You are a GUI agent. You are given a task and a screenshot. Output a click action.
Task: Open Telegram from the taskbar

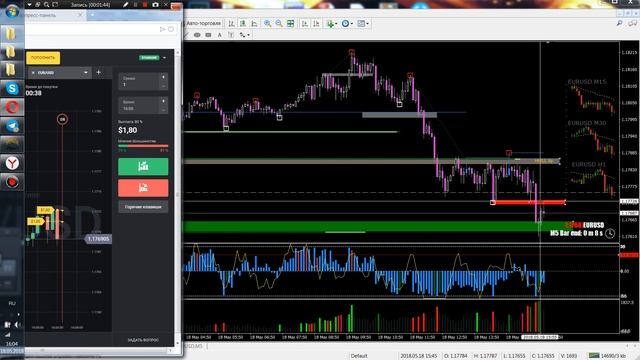(12, 126)
